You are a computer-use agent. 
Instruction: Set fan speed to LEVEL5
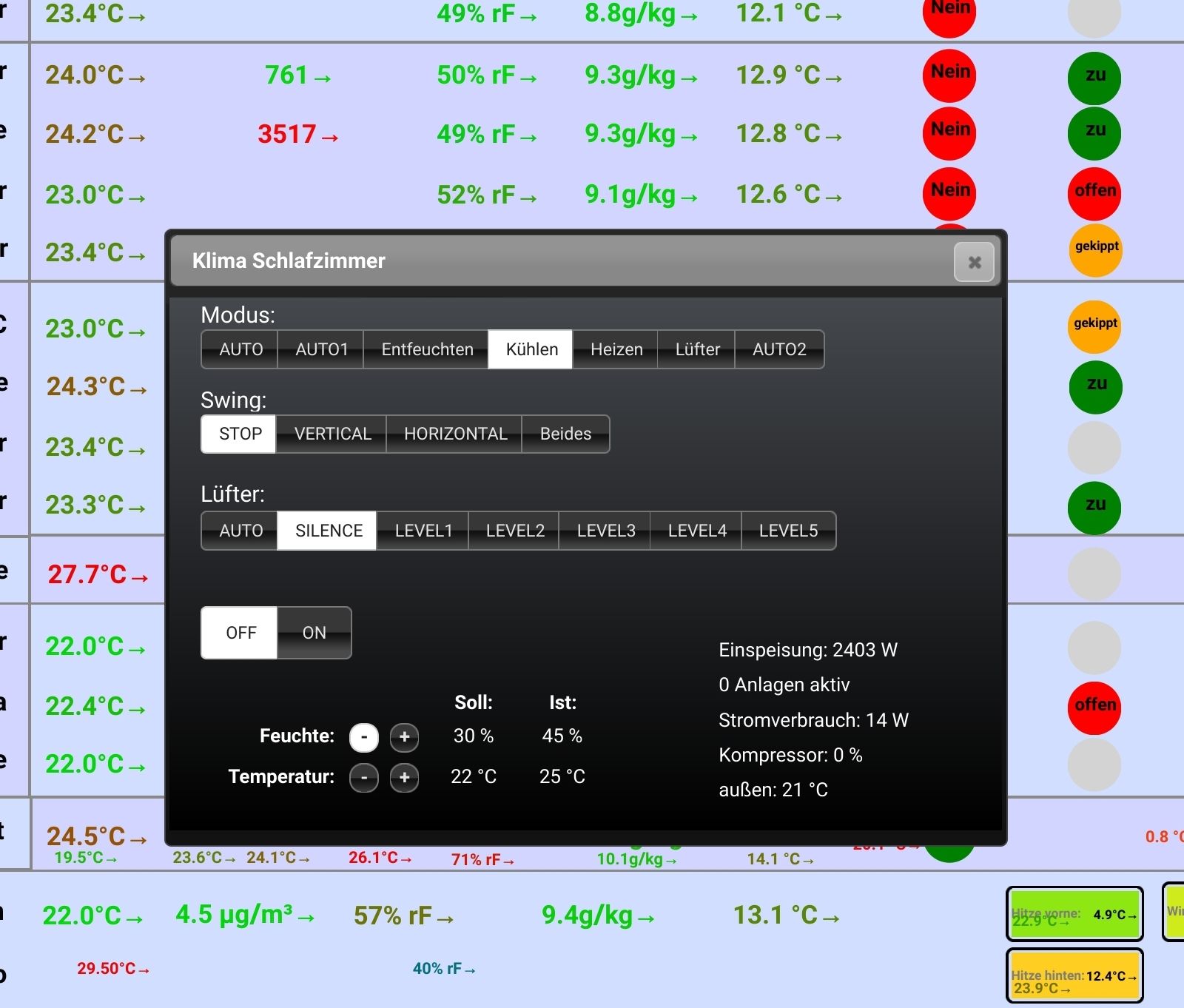[x=788, y=531]
